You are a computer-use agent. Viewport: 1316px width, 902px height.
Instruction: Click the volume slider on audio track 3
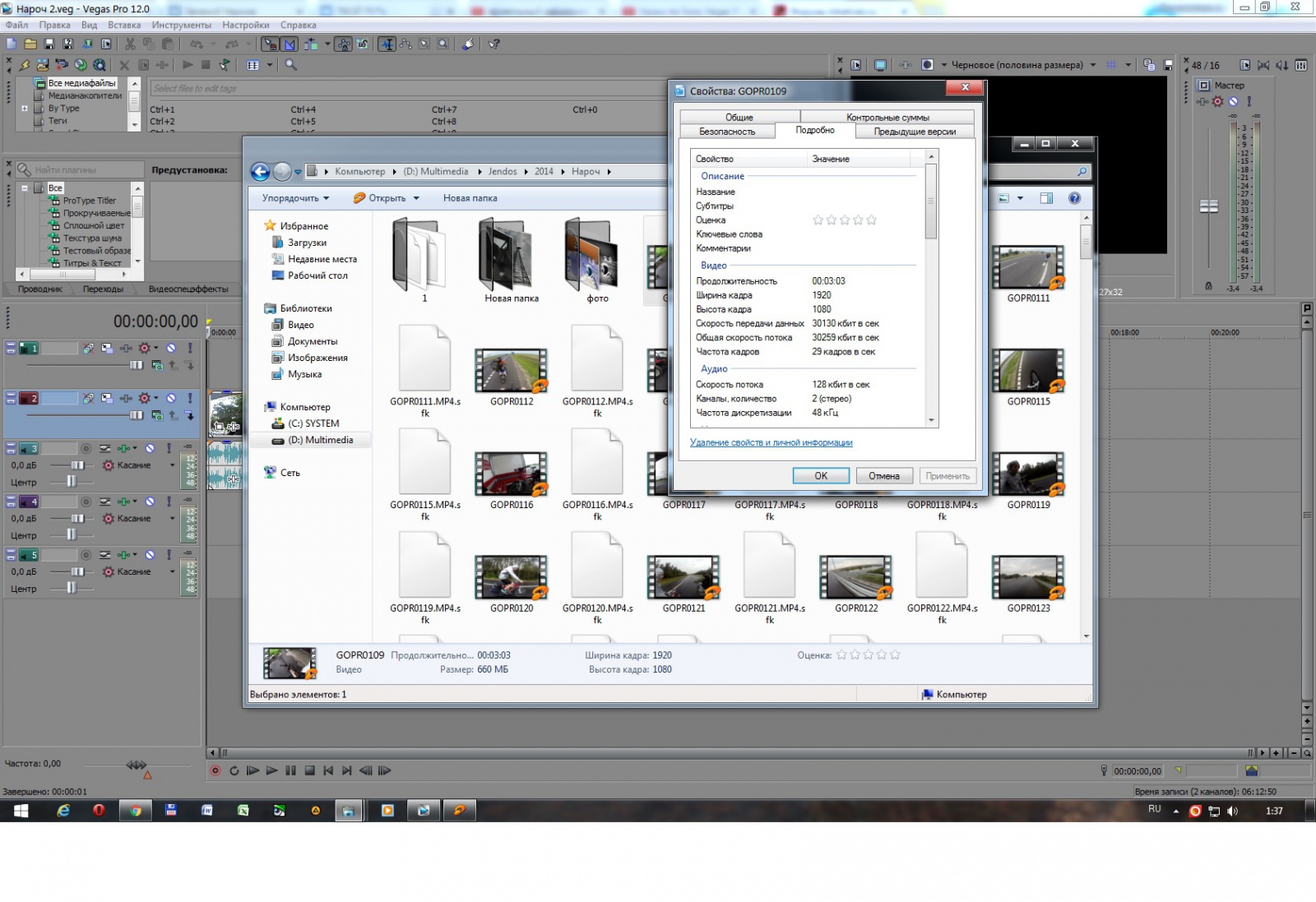[x=76, y=465]
